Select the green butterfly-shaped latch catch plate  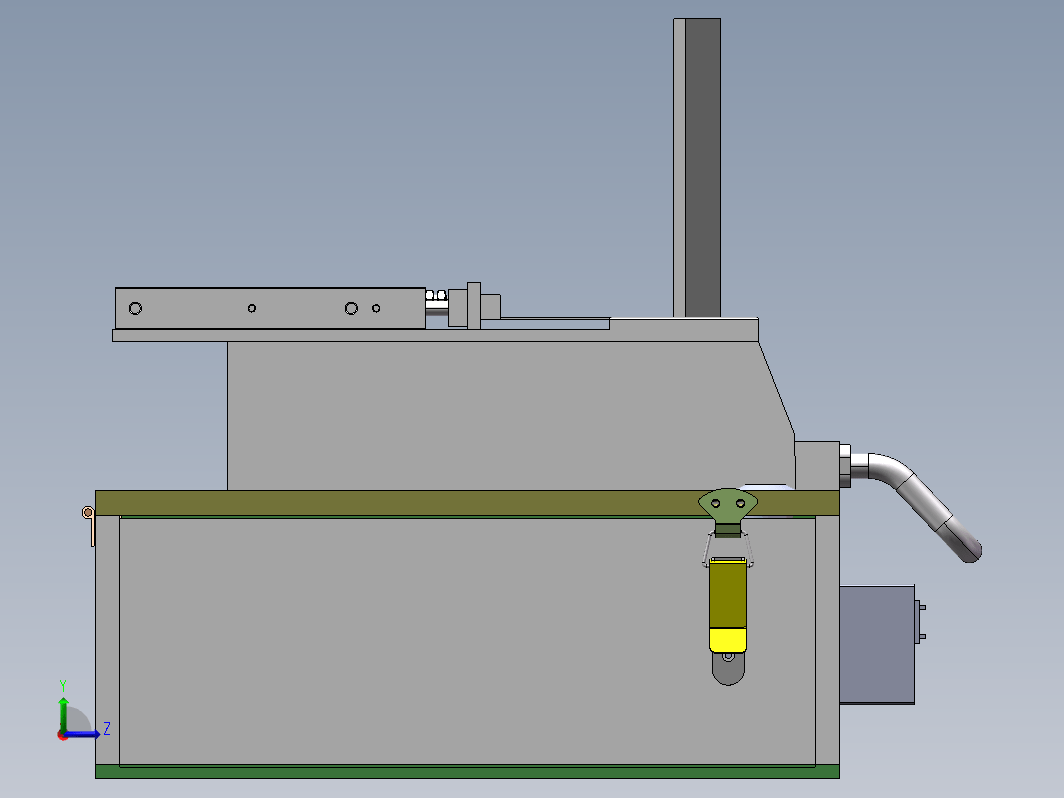click(728, 504)
